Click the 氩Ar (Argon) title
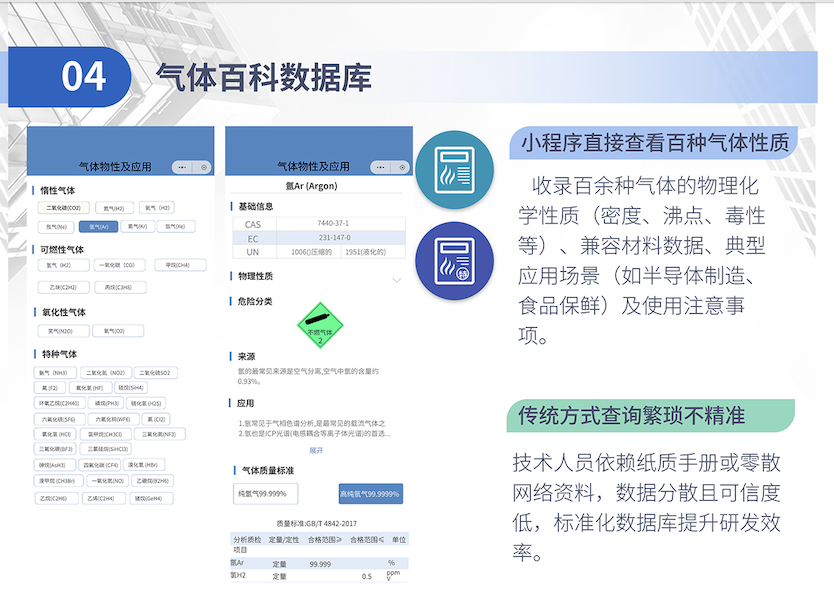 (x=311, y=186)
